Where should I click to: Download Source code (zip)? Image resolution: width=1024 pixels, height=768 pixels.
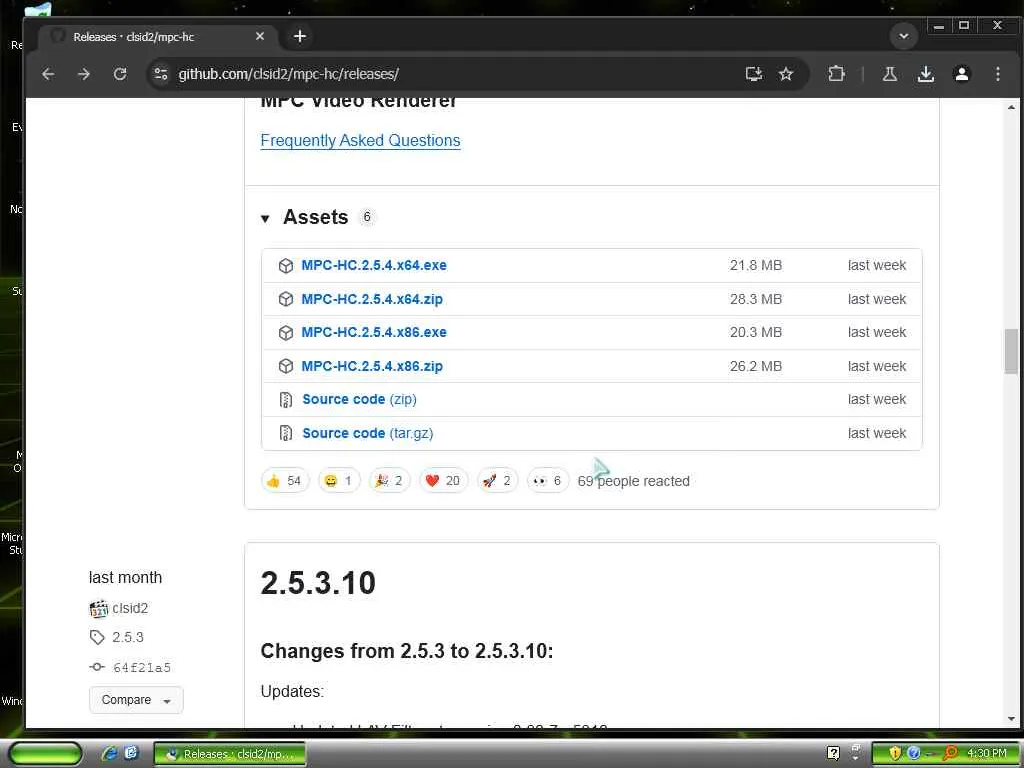coord(359,399)
